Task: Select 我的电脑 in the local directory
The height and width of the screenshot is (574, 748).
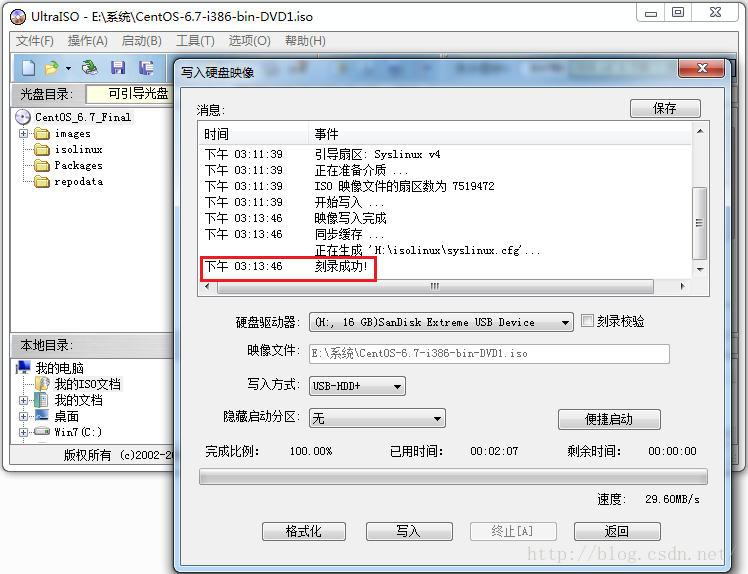Action: click(x=59, y=368)
